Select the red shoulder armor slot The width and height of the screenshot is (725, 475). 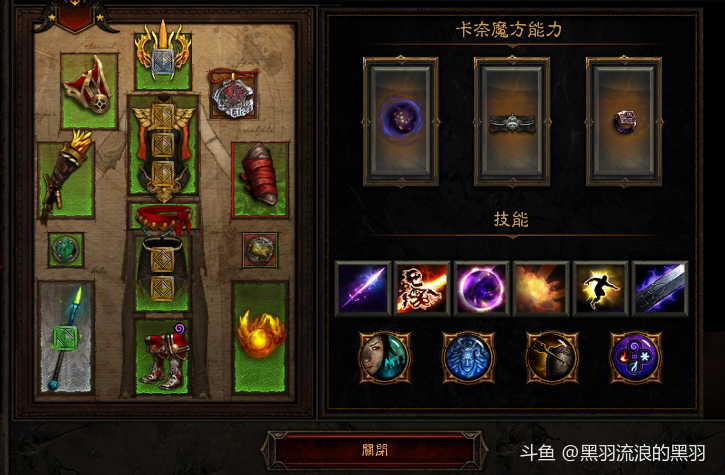click(x=89, y=91)
